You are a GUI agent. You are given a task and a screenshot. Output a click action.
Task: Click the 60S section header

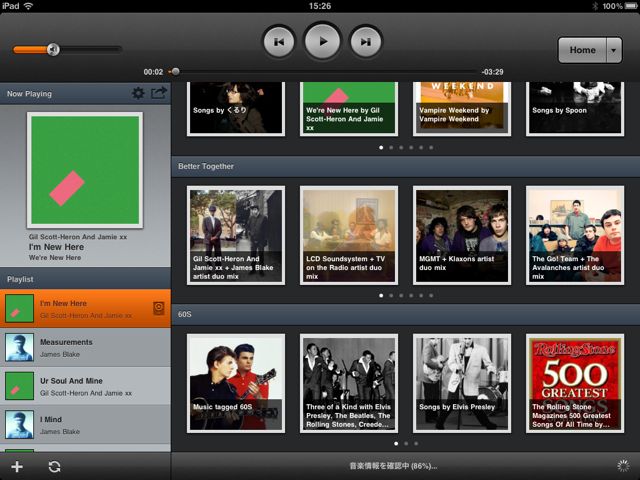pyautogui.click(x=406, y=314)
